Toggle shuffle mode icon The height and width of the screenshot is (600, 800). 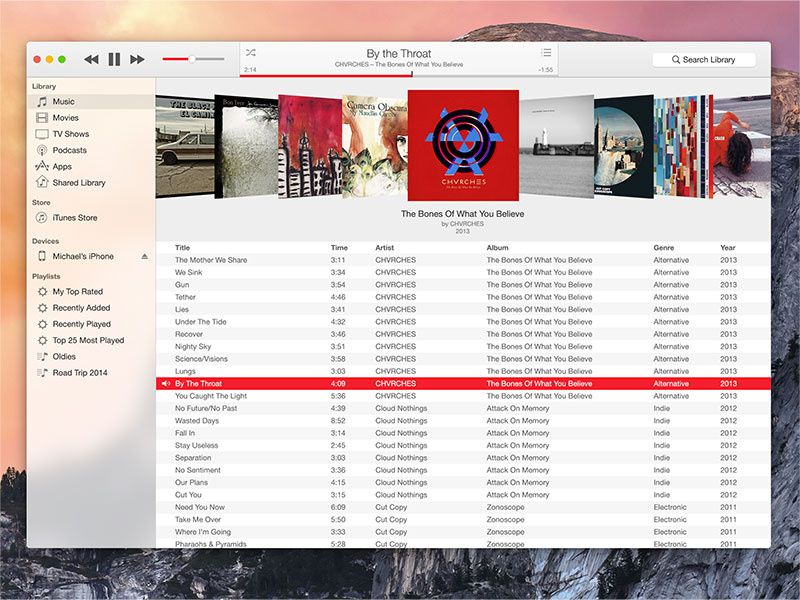(x=251, y=53)
